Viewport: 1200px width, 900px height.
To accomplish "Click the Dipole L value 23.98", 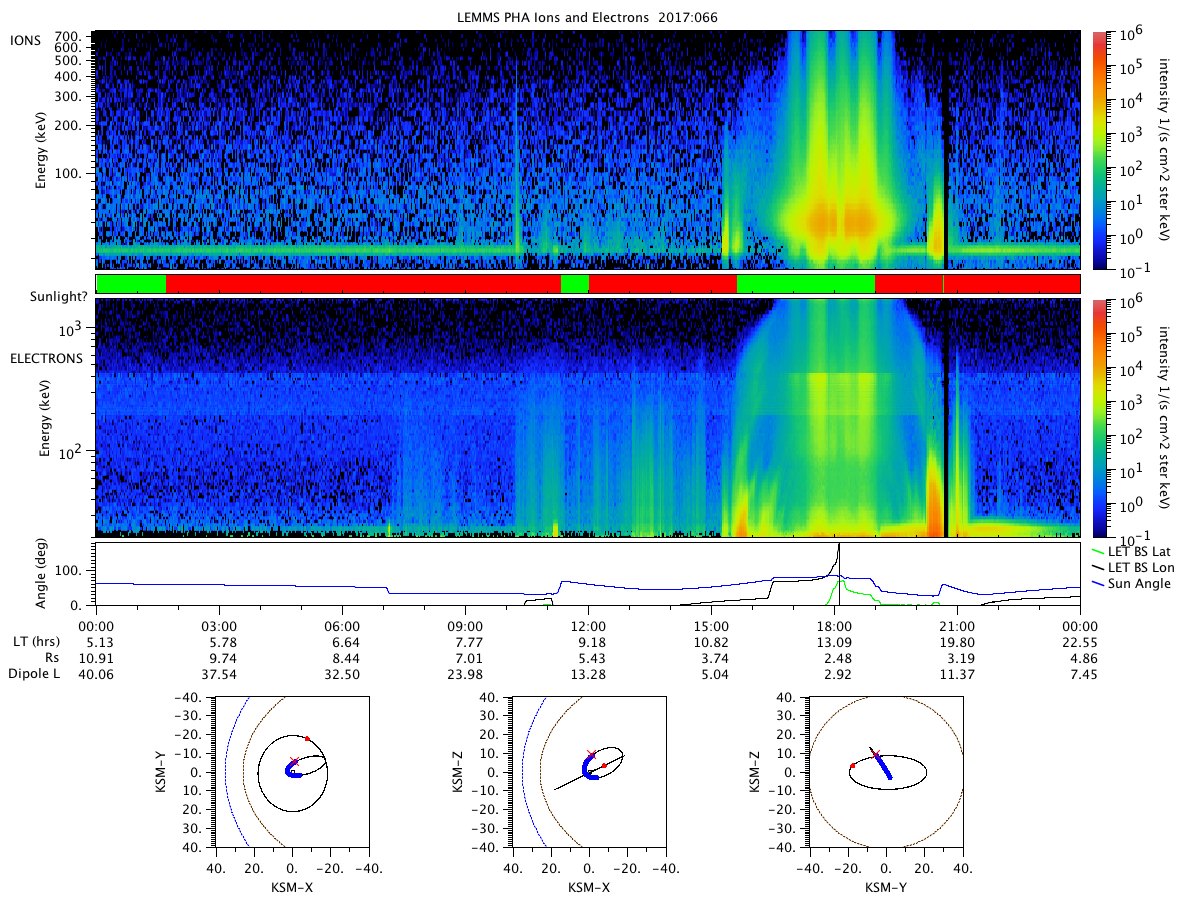I will tap(465, 675).
